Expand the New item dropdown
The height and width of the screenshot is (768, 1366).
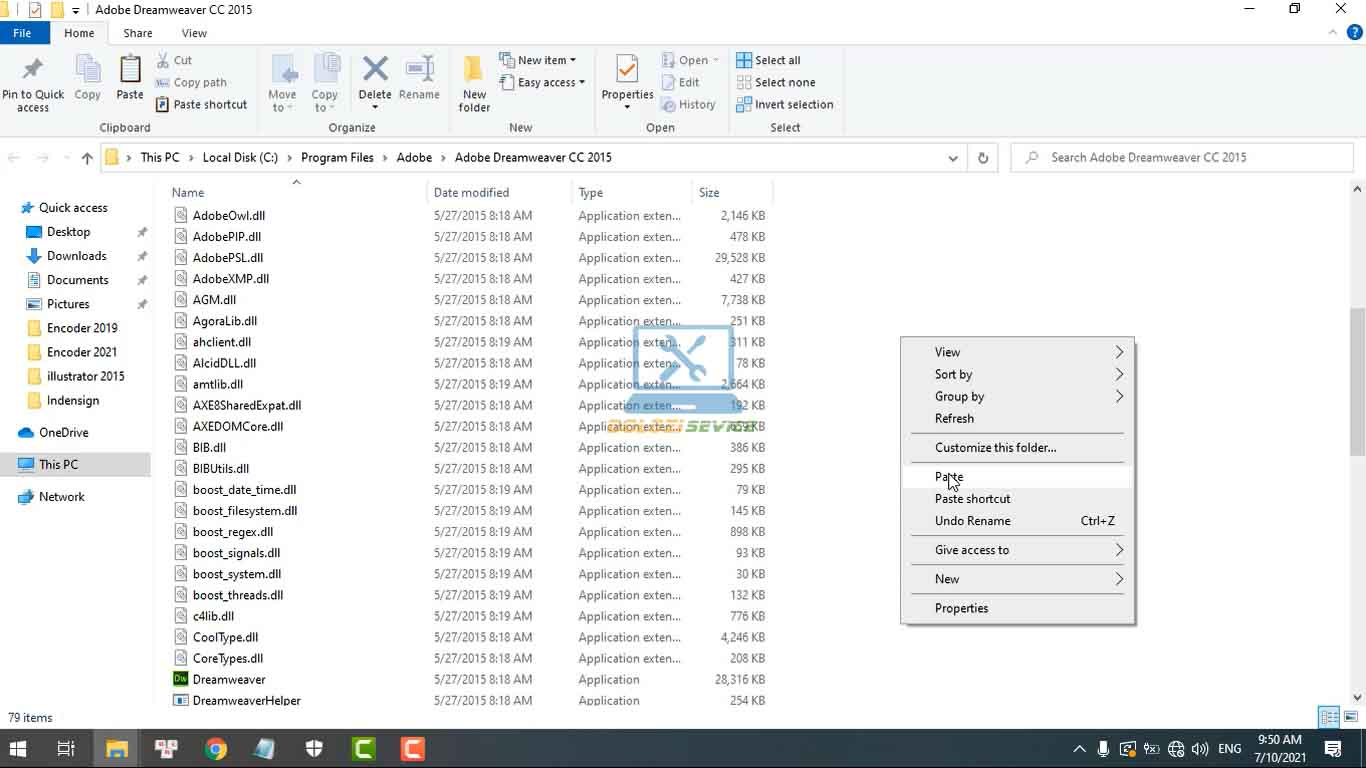[540, 59]
